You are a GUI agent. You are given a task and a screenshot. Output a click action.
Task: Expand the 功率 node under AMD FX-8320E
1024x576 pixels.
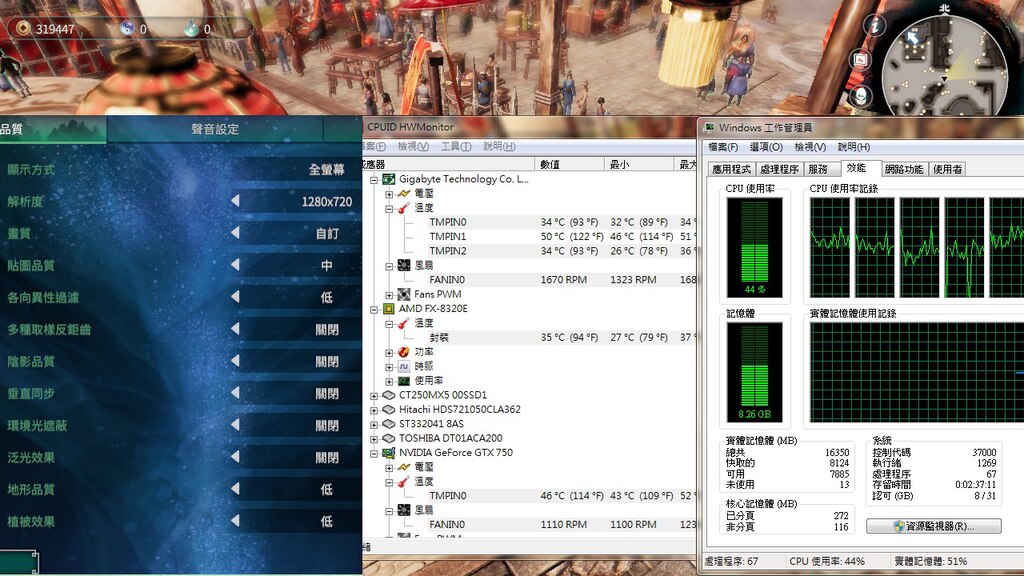(x=389, y=352)
